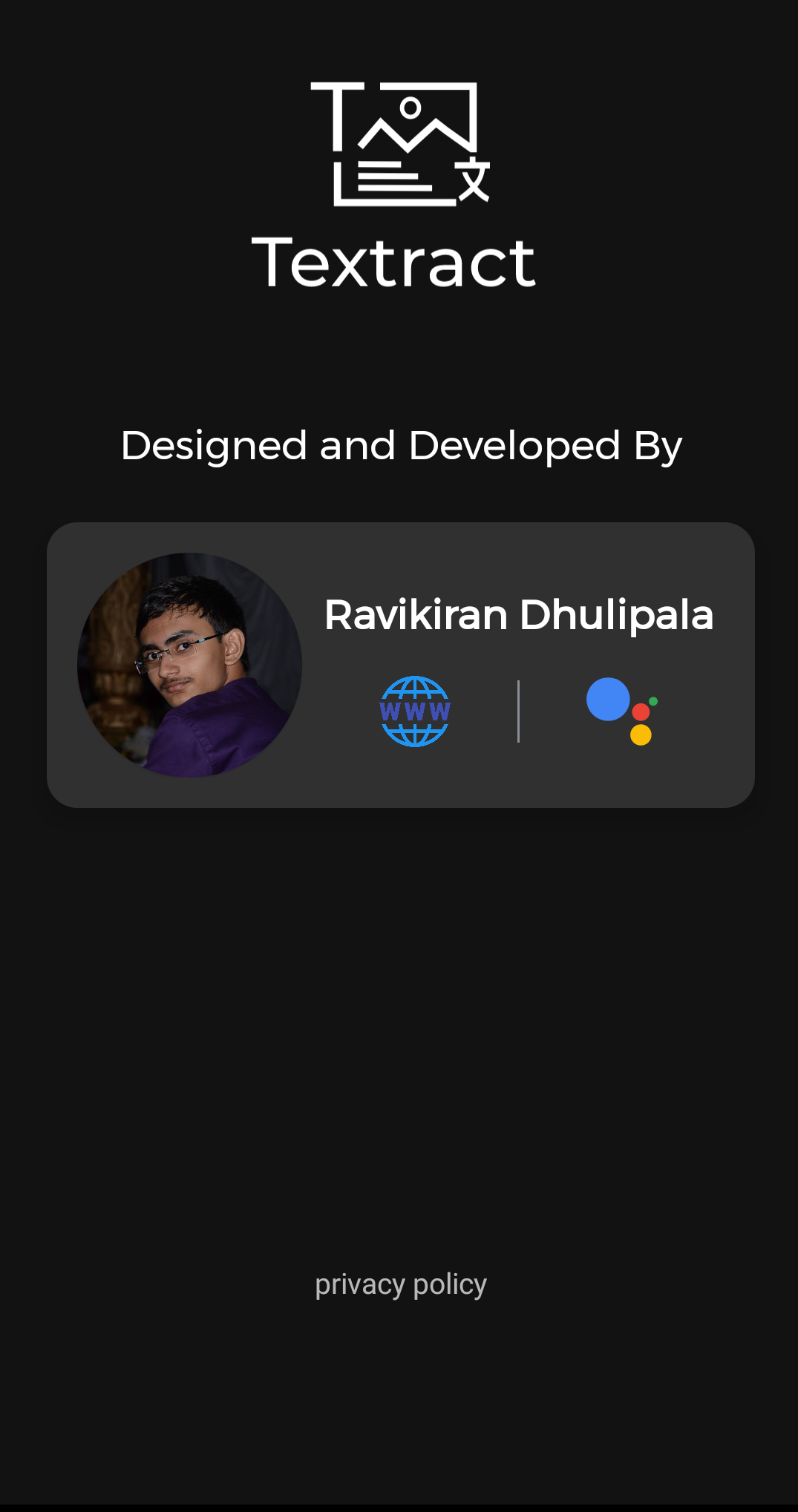
Task: Open the developer's website via WWW globe icon
Action: (415, 711)
